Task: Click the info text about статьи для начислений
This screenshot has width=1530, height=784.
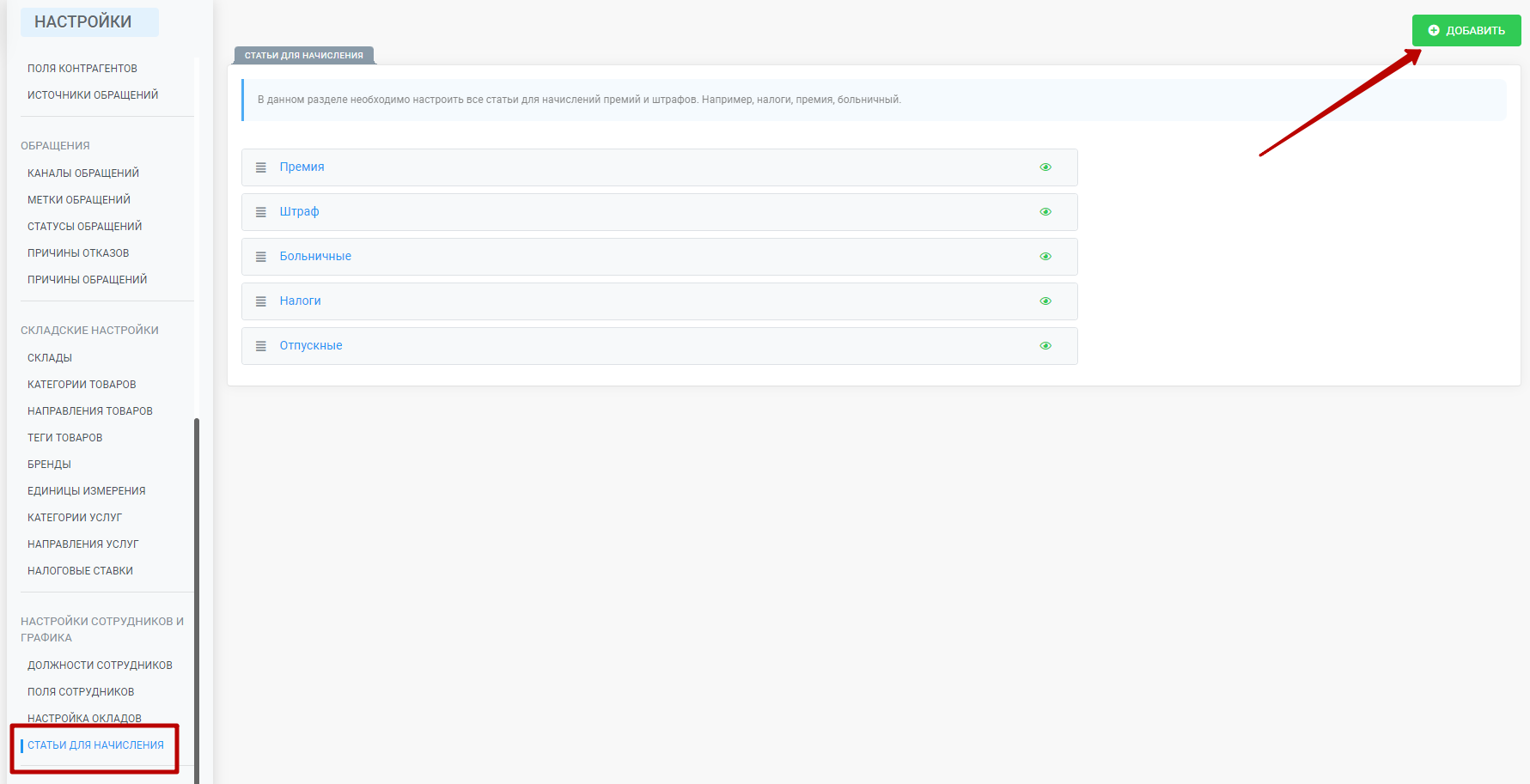Action: (579, 100)
